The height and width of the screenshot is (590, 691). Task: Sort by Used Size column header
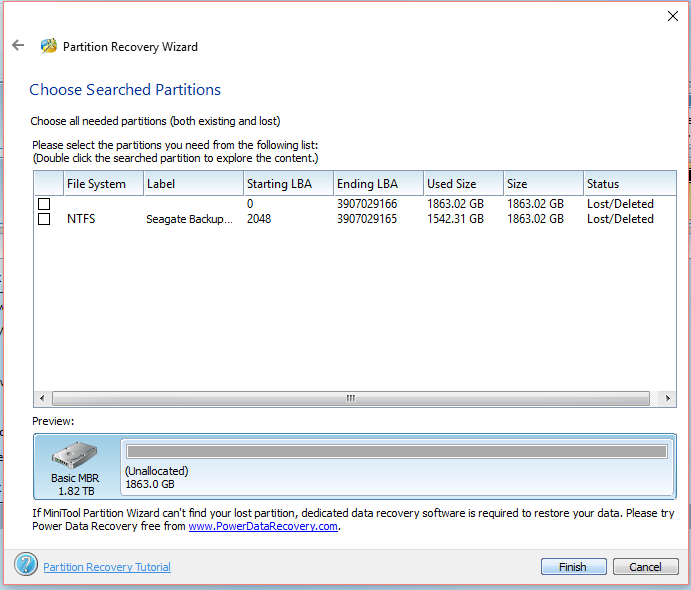464,183
